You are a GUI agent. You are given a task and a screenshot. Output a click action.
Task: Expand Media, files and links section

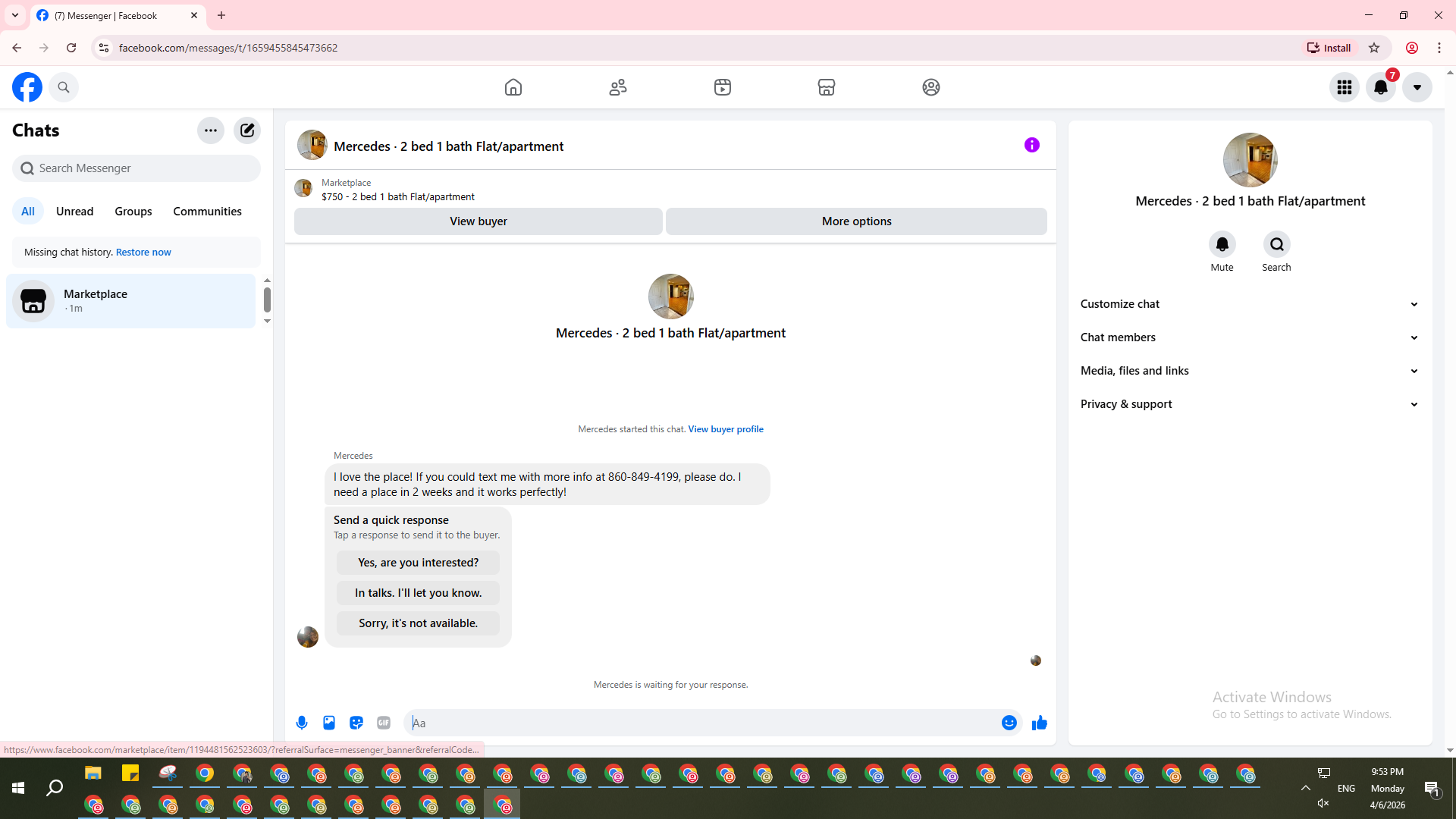(x=1250, y=371)
